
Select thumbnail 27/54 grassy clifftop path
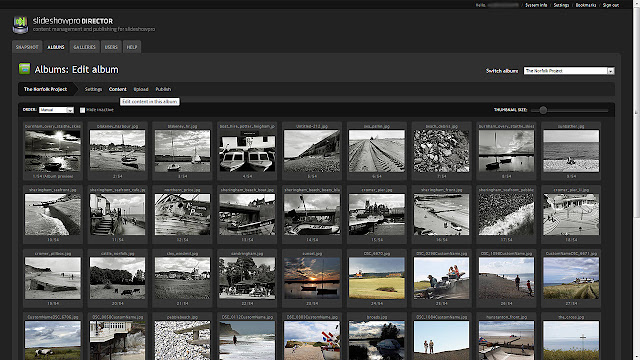tap(571, 278)
